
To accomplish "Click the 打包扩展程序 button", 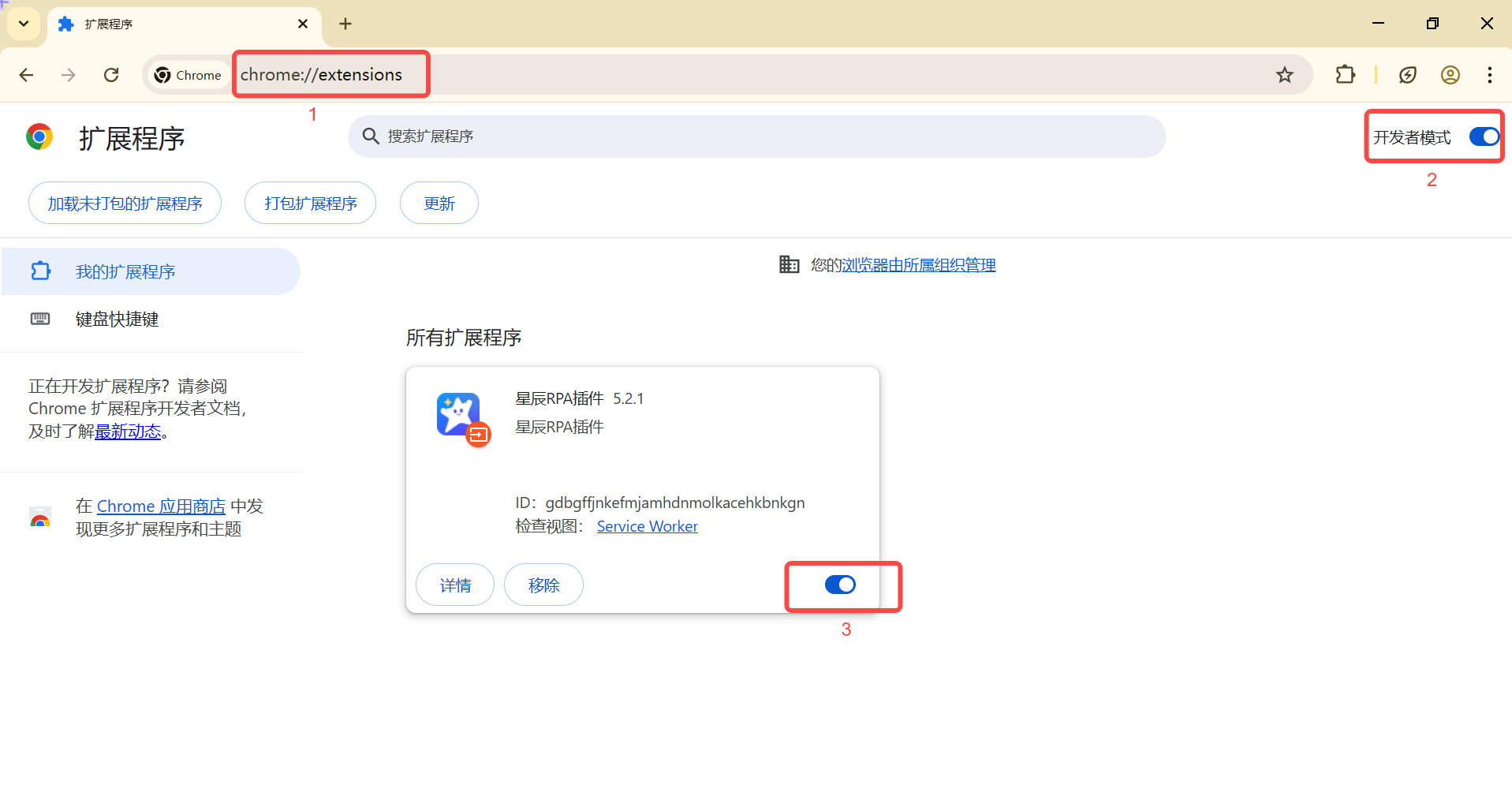I will tap(310, 204).
